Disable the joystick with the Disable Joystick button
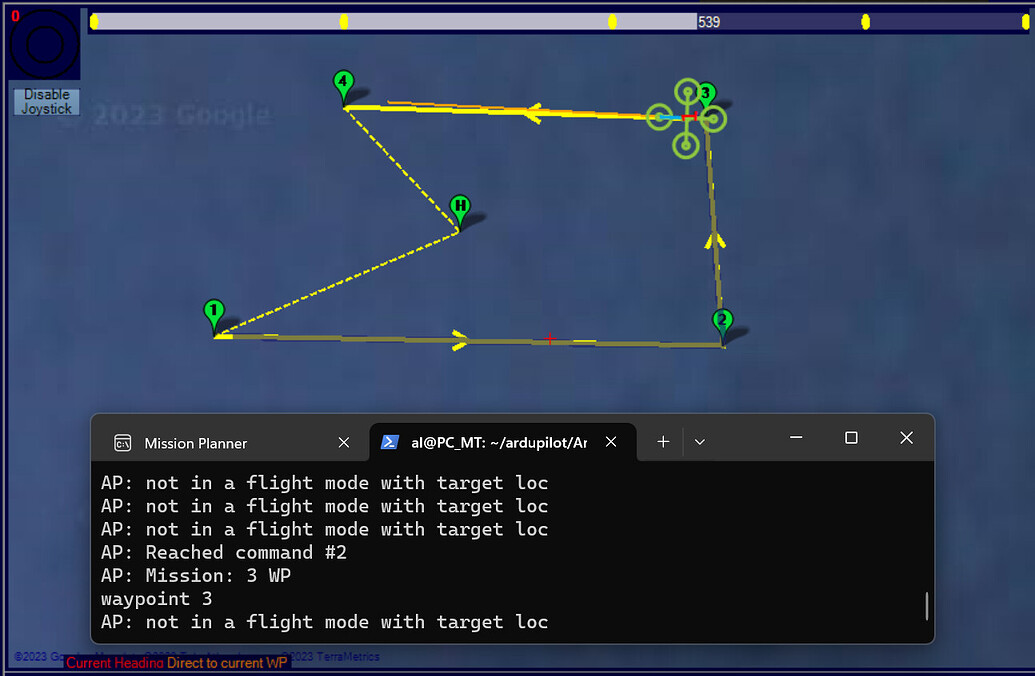The width and height of the screenshot is (1035, 676). pyautogui.click(x=45, y=101)
